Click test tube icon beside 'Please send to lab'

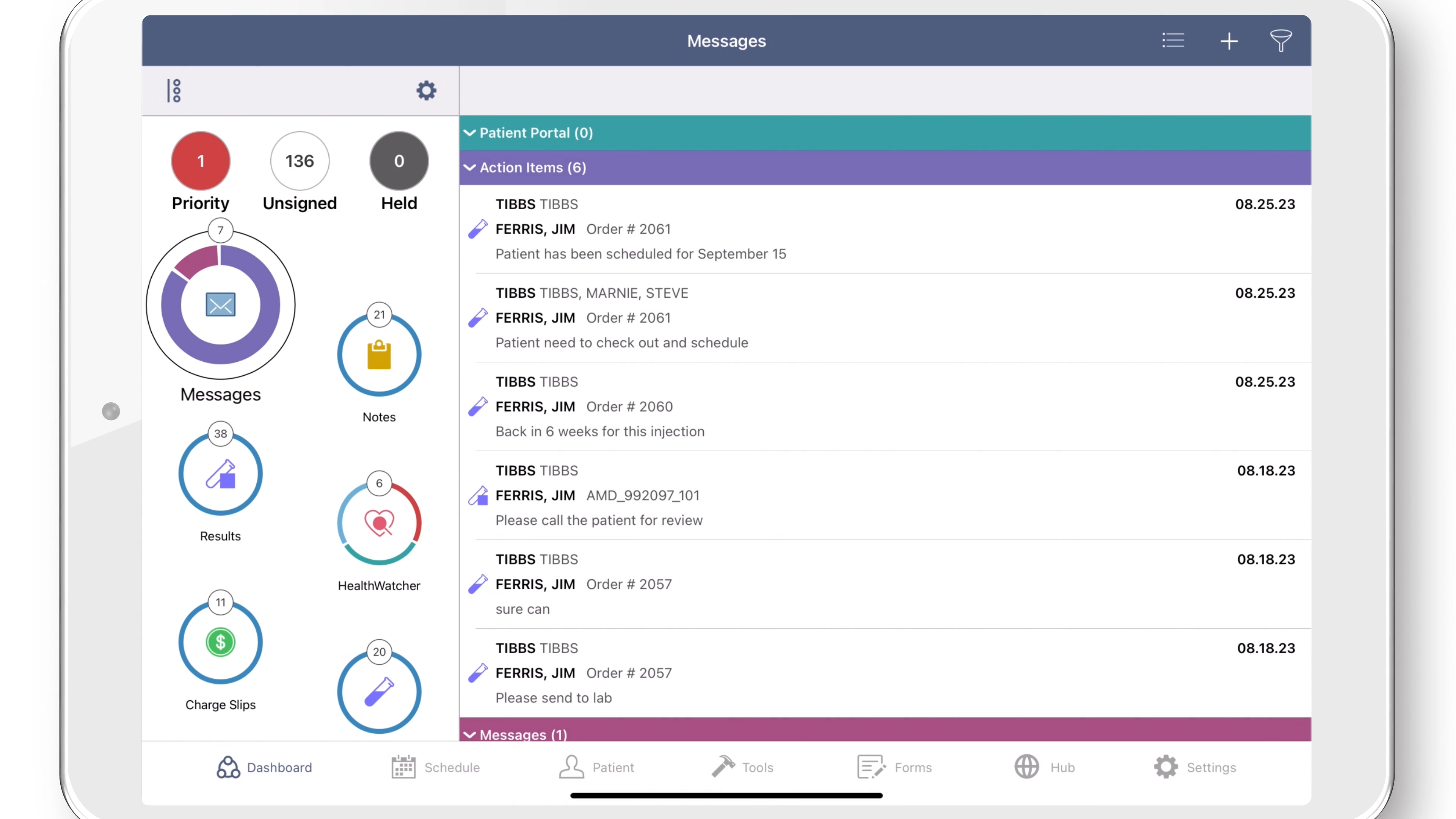pos(478,673)
